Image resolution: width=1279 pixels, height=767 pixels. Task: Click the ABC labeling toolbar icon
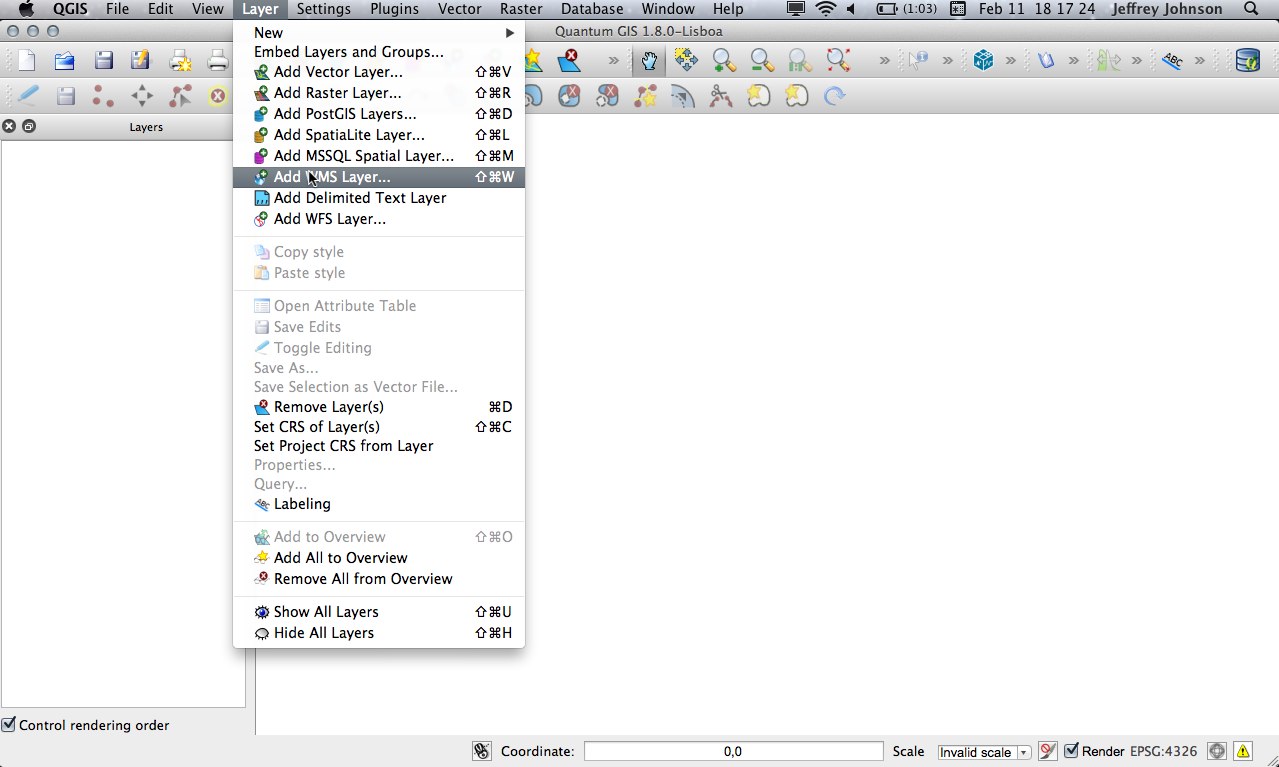point(1172,61)
